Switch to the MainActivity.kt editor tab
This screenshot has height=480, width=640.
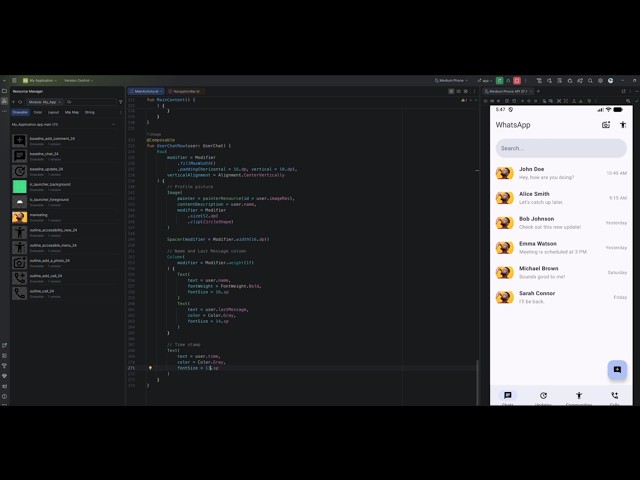pos(146,91)
